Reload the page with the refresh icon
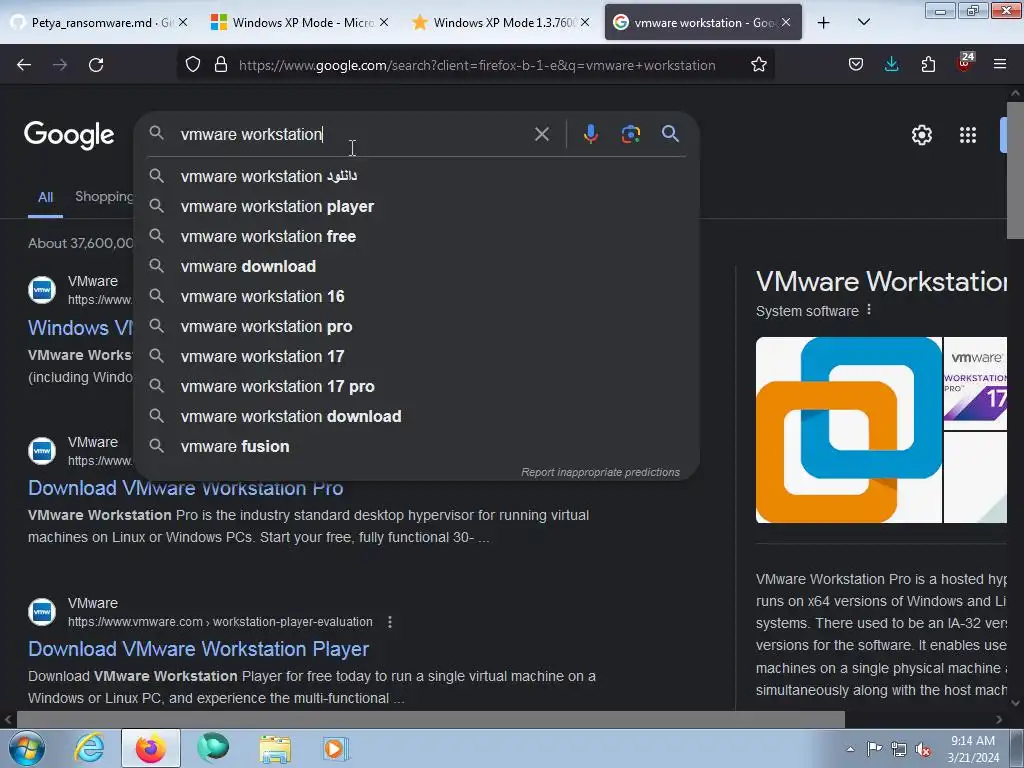Viewport: 1024px width, 768px height. [x=96, y=65]
